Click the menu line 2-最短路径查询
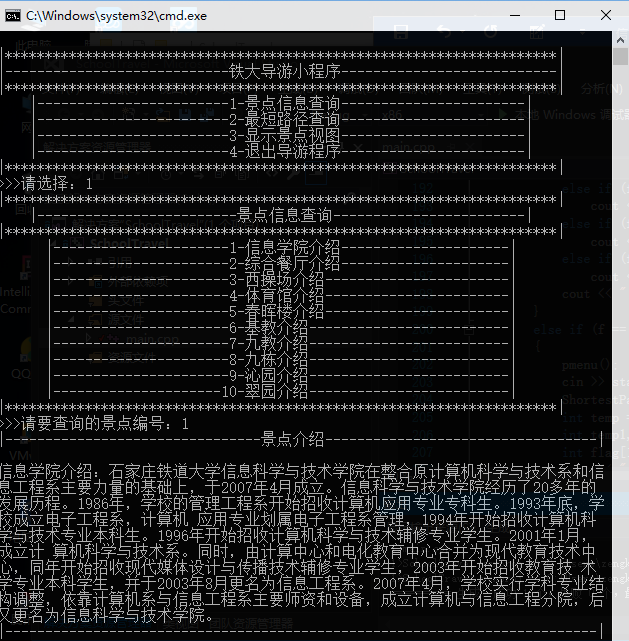Screen dimensions: 629x641 click(x=284, y=119)
